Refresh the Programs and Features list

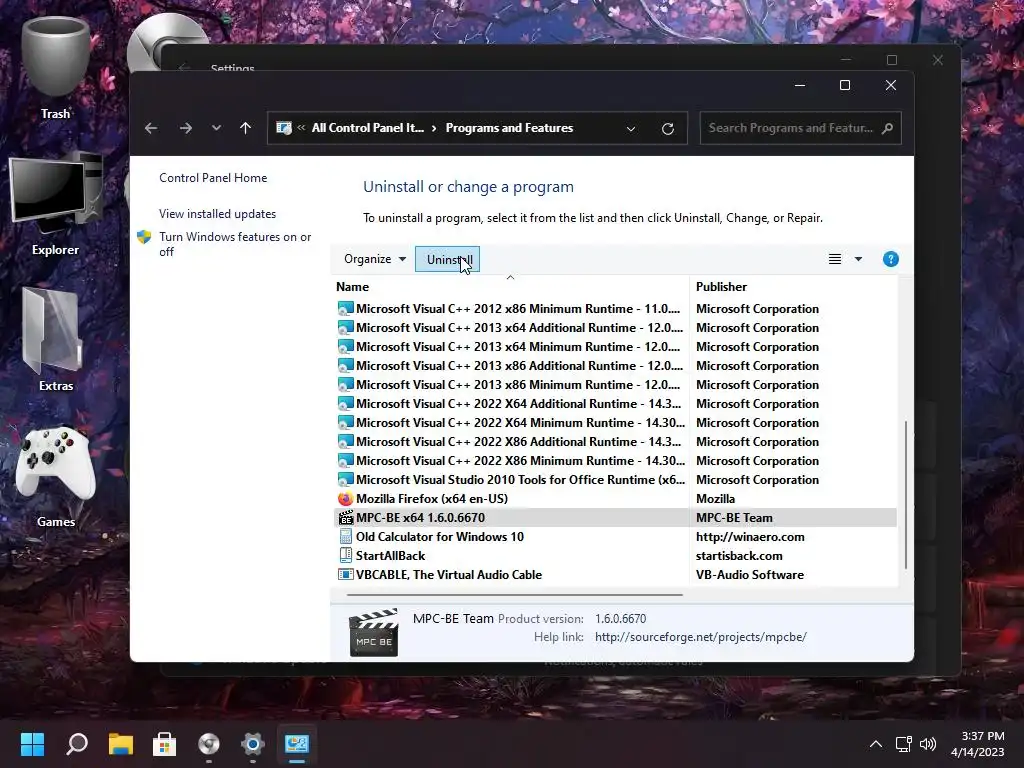(667, 129)
